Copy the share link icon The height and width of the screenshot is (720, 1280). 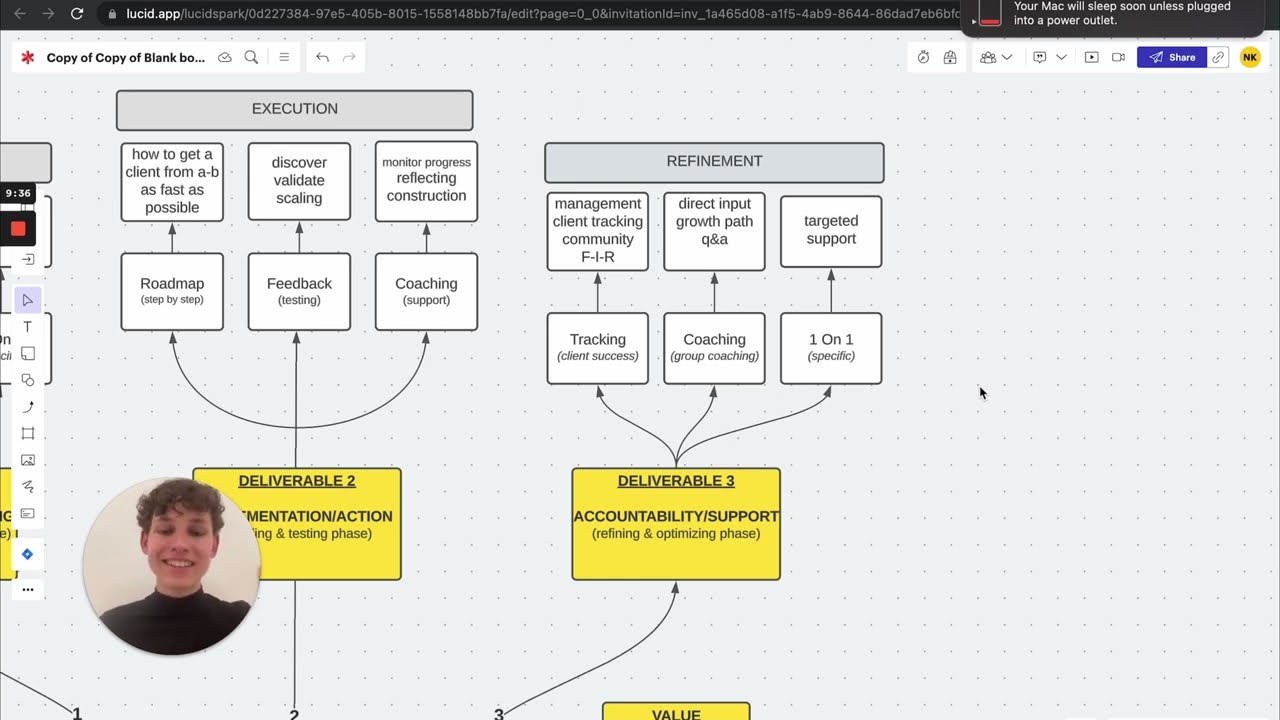[x=1219, y=57]
